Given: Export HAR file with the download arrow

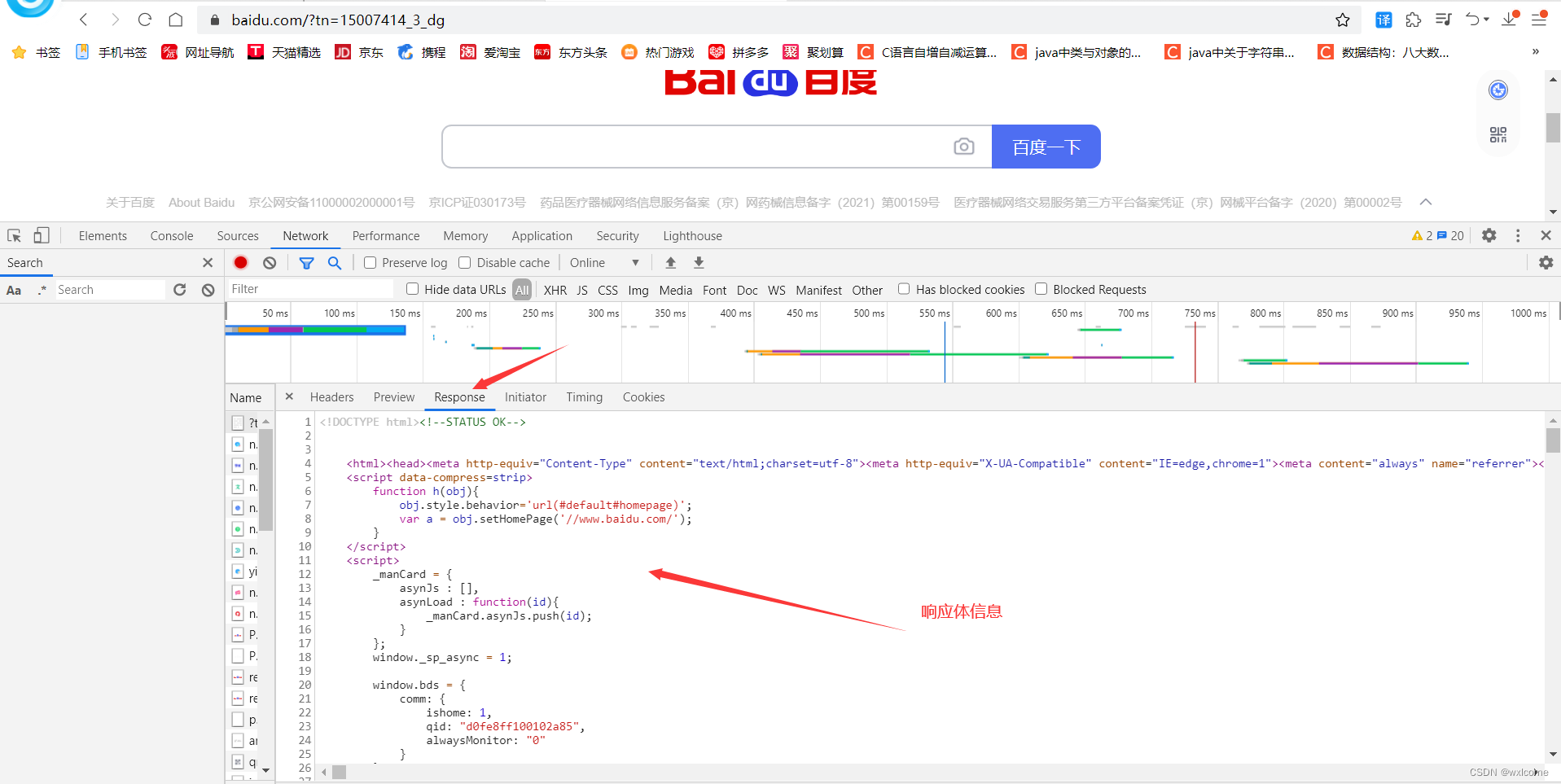Looking at the screenshot, I should pos(699,262).
